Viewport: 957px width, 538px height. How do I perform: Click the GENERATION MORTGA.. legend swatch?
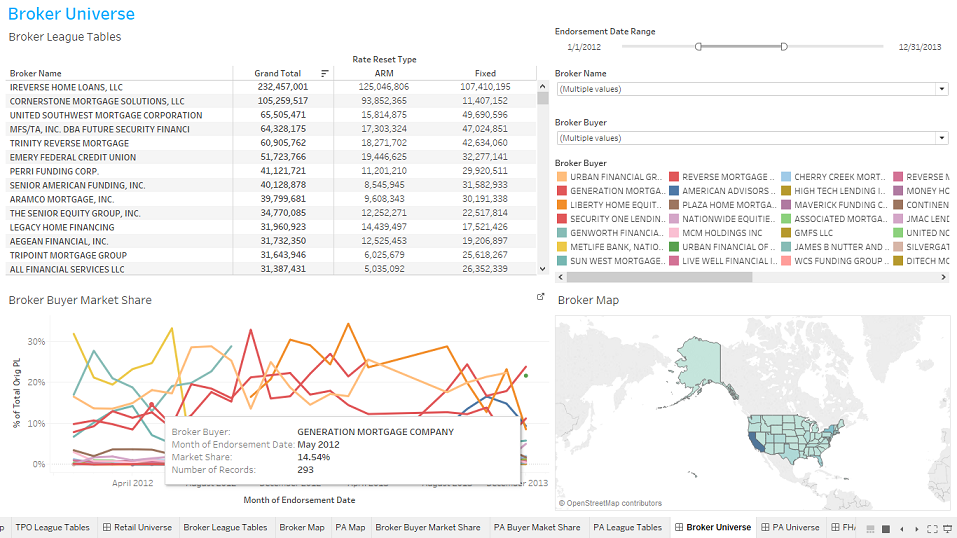pyautogui.click(x=562, y=191)
